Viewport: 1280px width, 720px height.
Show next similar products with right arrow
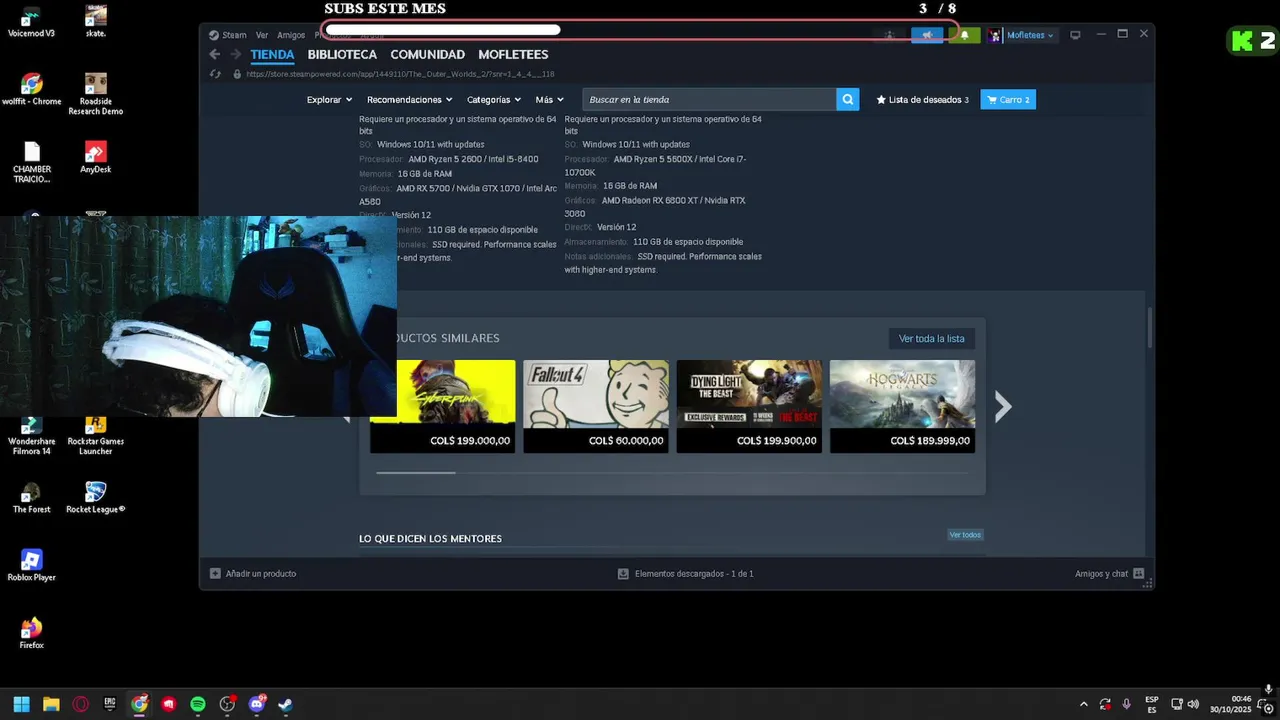pos(1003,406)
